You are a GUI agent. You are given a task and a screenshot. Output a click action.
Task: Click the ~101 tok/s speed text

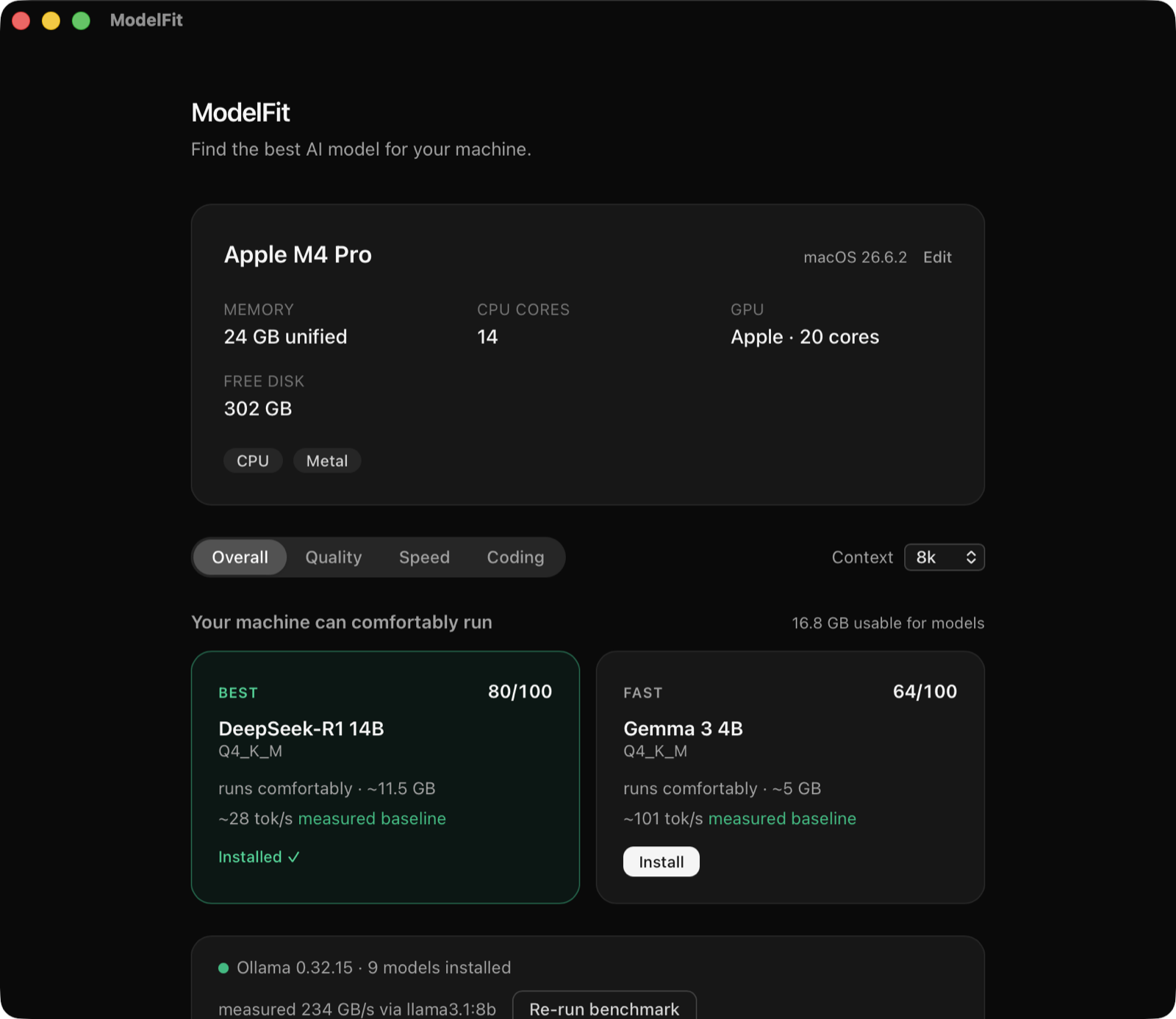pos(663,818)
